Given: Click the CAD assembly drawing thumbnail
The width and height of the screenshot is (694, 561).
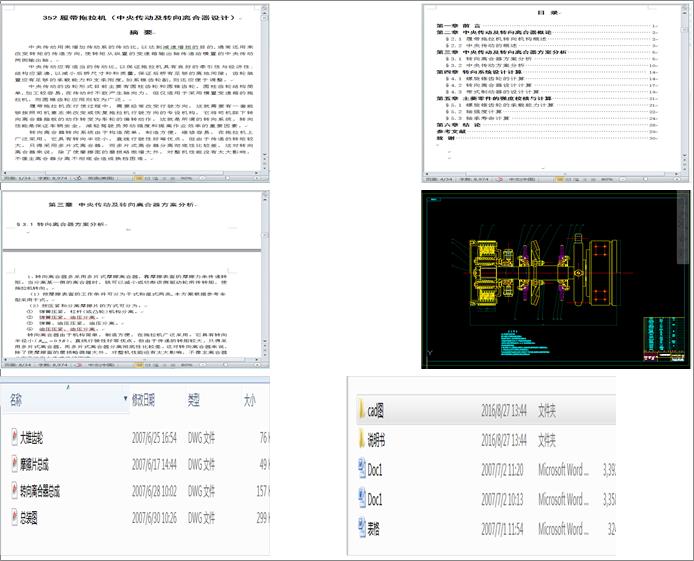Looking at the screenshot, I should (x=555, y=278).
